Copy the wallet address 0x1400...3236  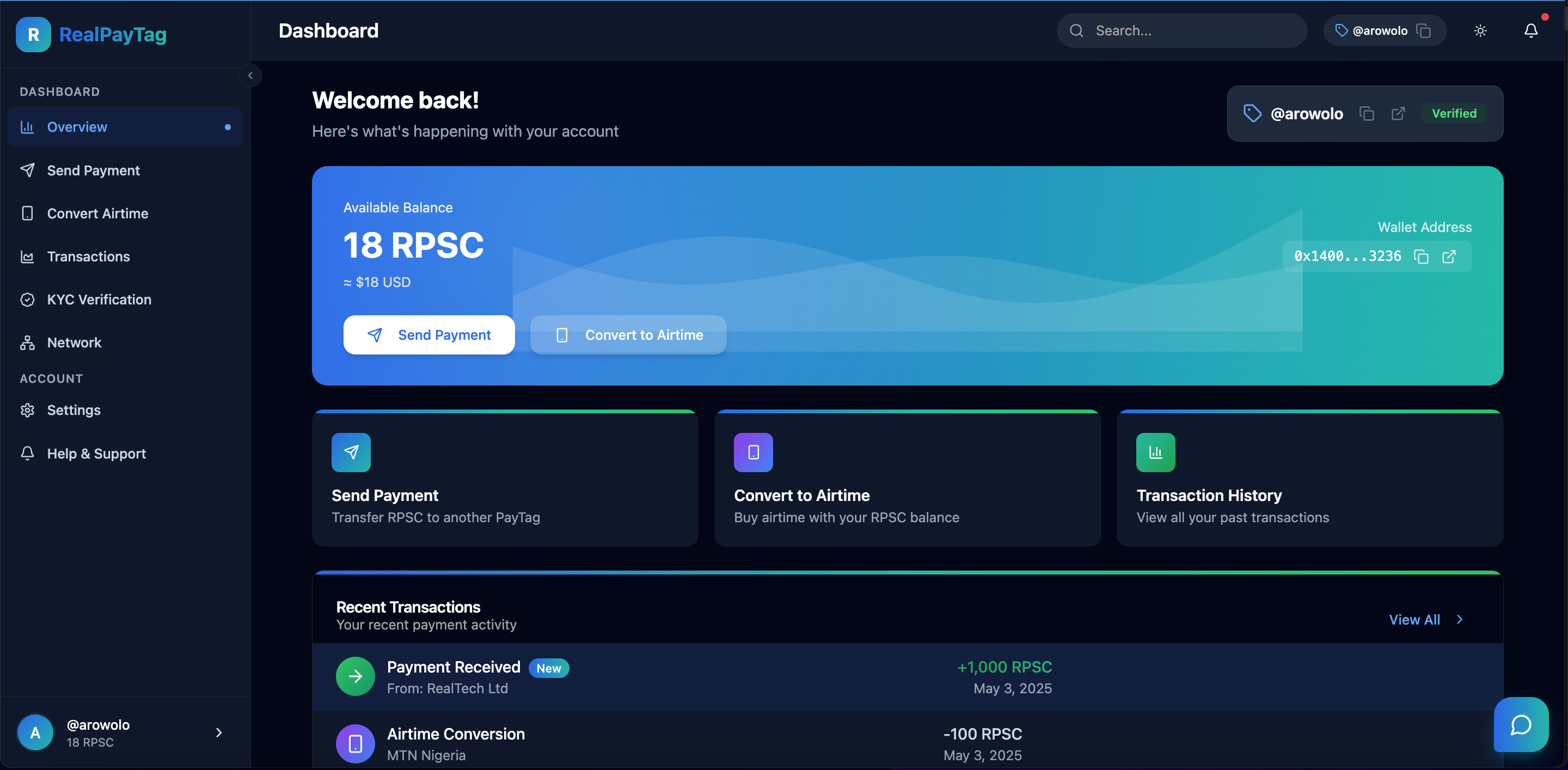point(1420,257)
